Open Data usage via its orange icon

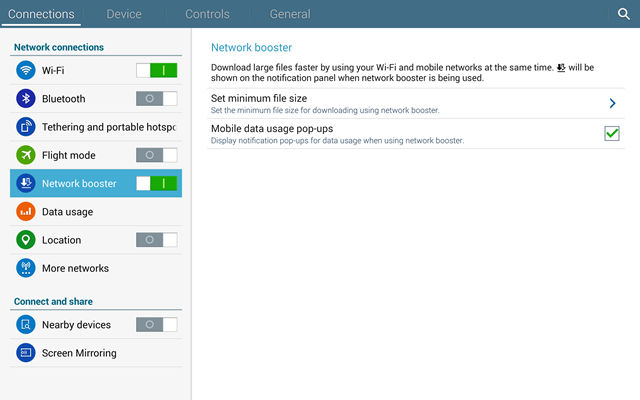26,211
